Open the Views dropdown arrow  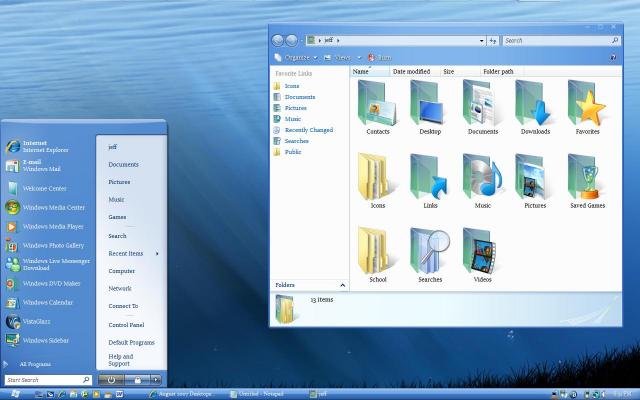[359, 58]
